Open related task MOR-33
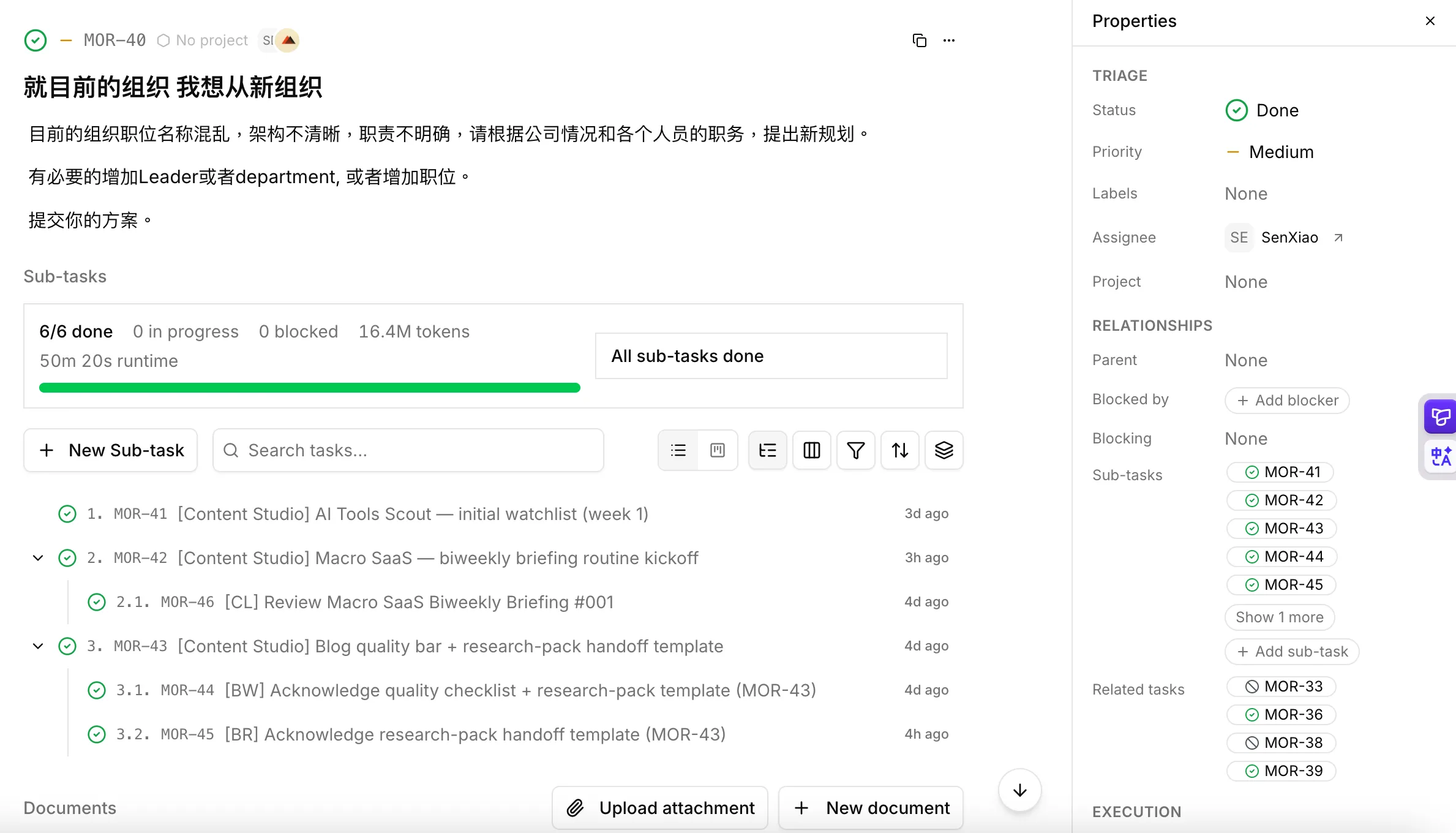The width and height of the screenshot is (1456, 833). 1282,687
